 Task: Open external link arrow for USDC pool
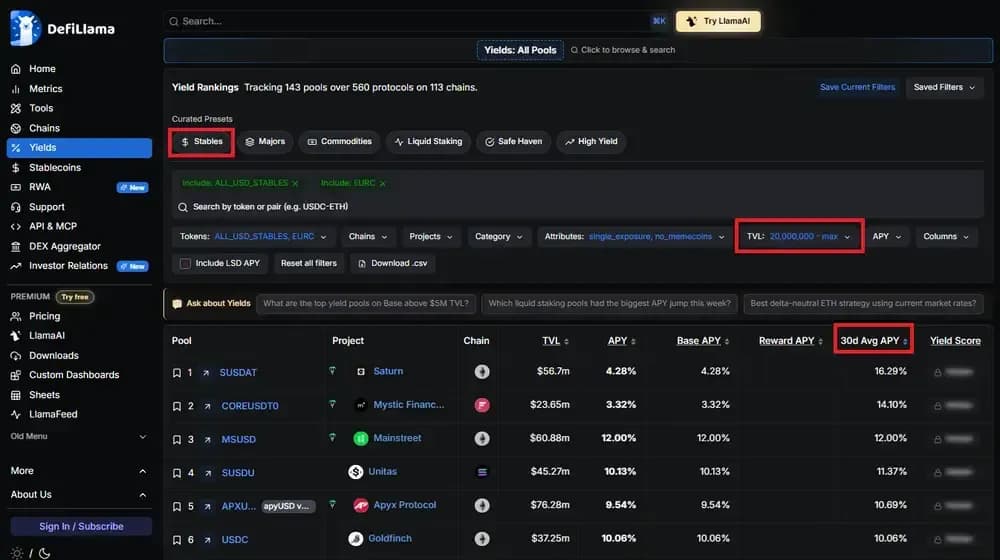[x=207, y=540]
